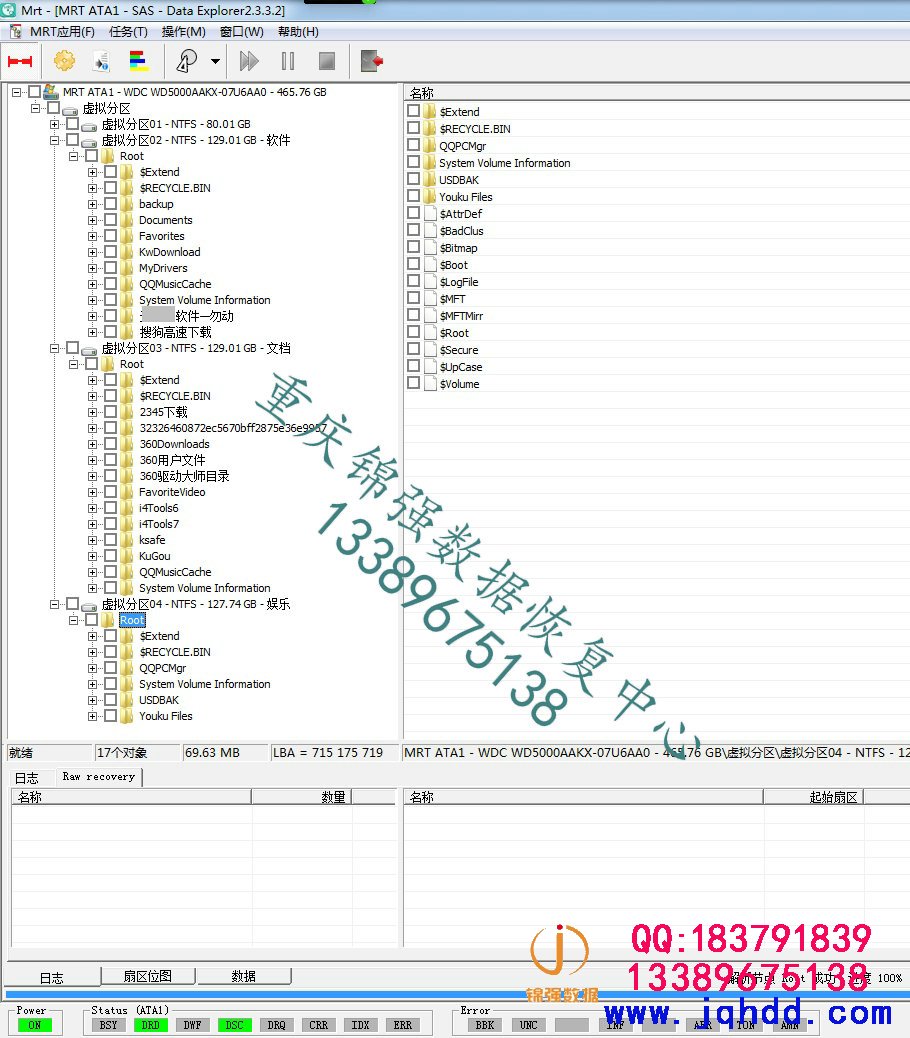Collapse the MRT ATA1 root drive node
Viewport: 910px width, 1038px height.
[17, 92]
